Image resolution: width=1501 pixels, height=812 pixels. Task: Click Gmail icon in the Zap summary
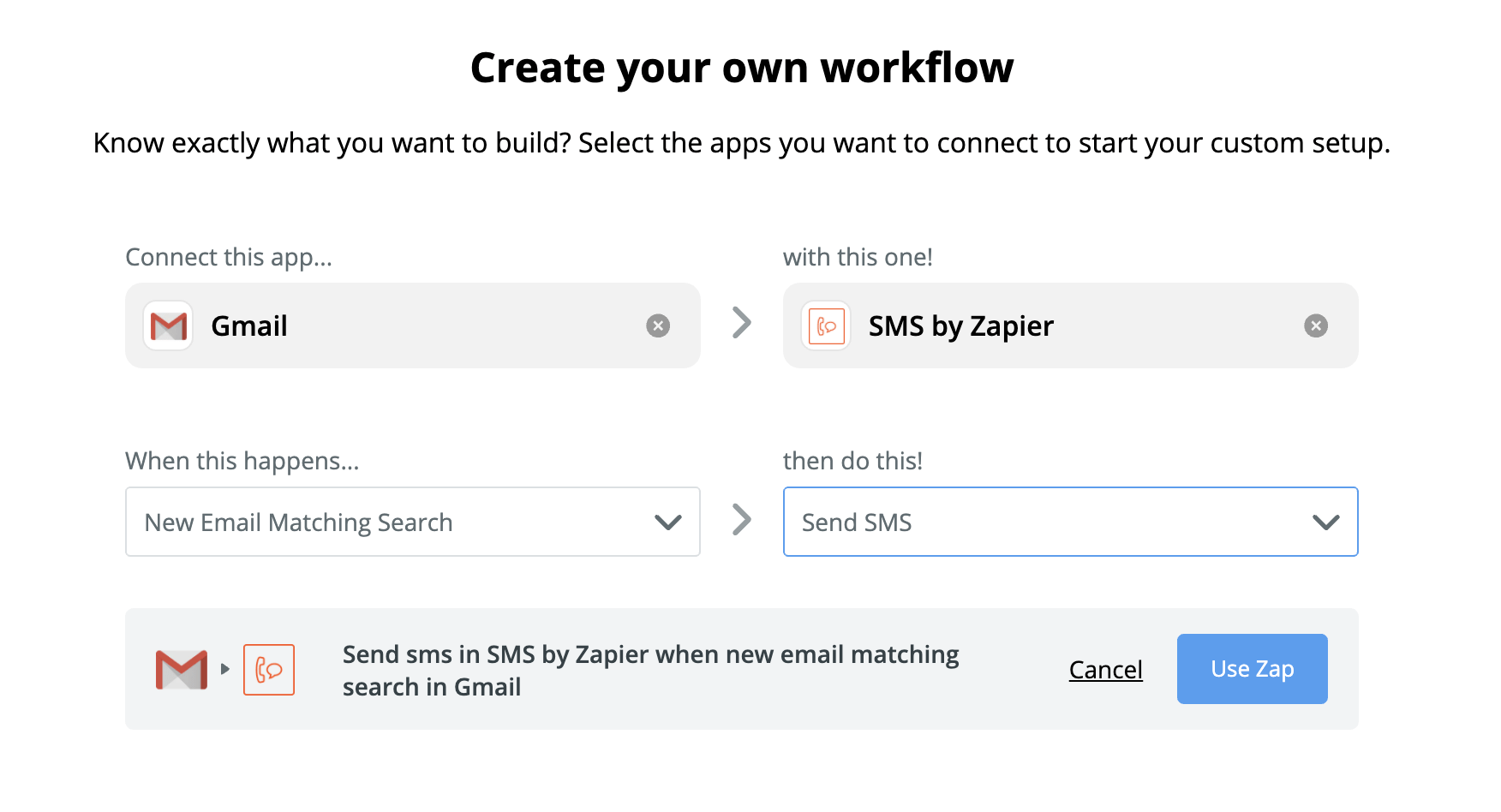point(182,670)
